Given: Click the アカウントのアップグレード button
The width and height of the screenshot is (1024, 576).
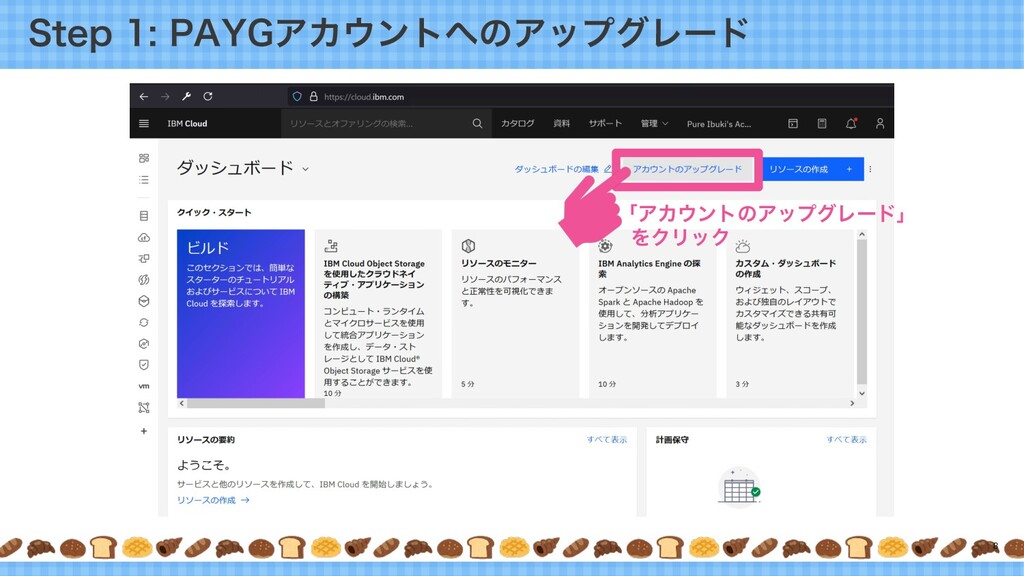Looking at the screenshot, I should [x=687, y=169].
